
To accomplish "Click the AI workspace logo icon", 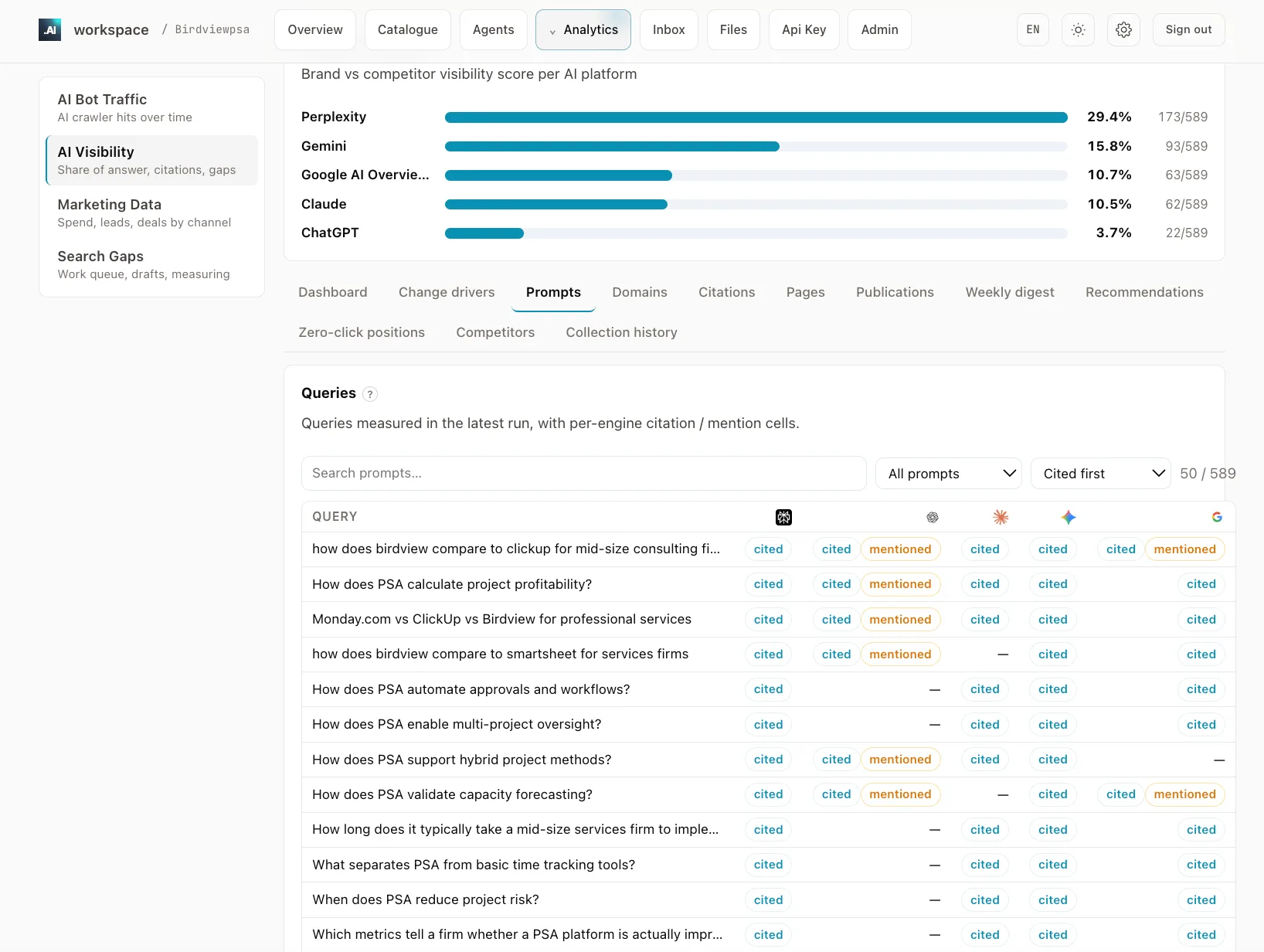I will point(50,30).
